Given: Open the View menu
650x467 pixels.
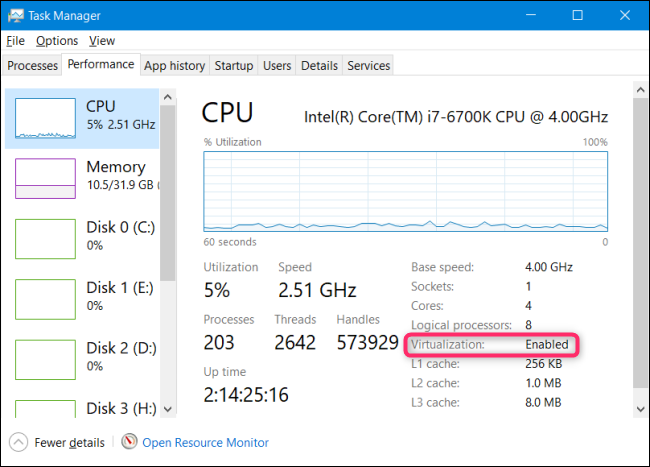Looking at the screenshot, I should pos(102,41).
